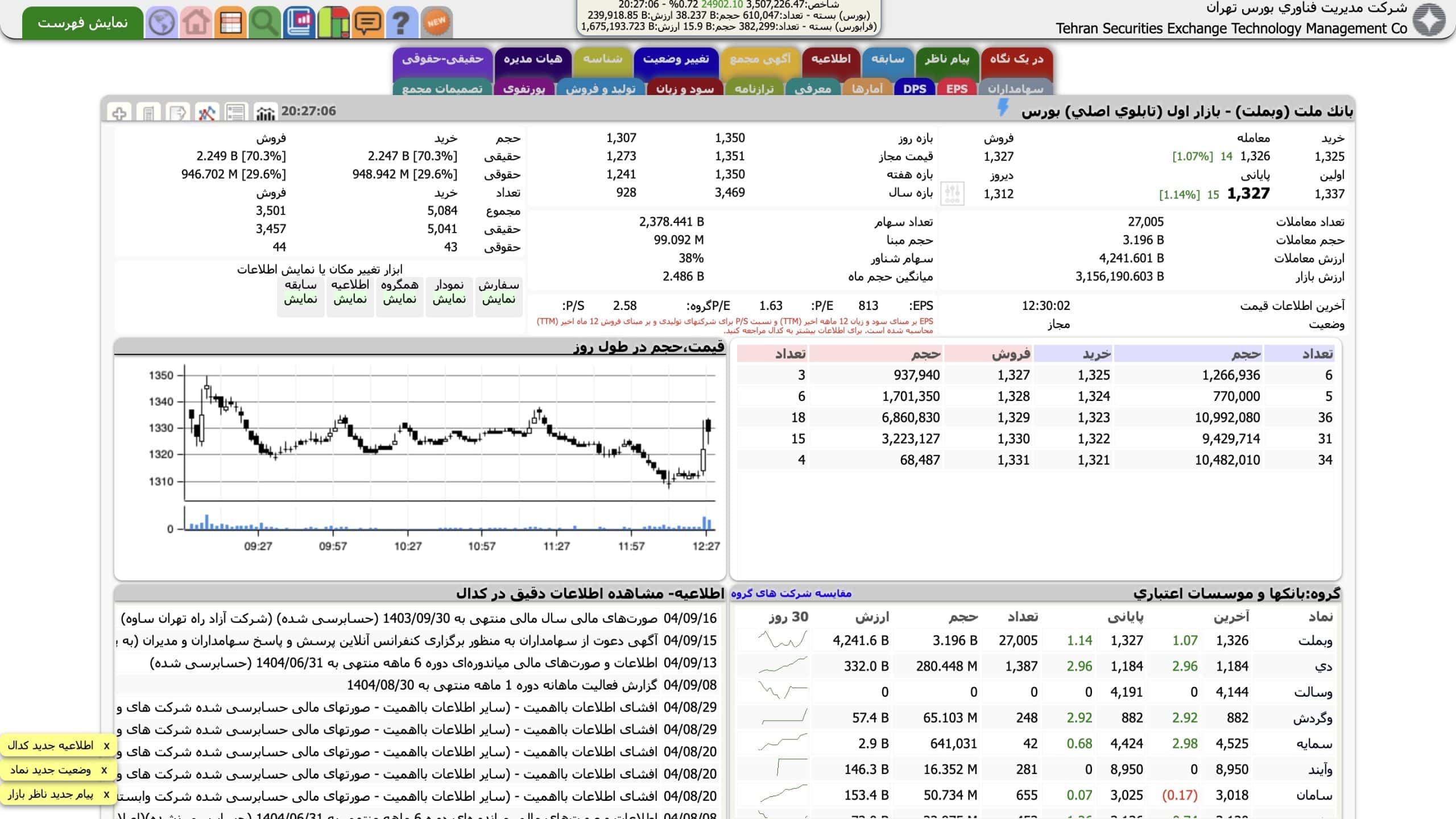Open the bar chart icon beside clock
This screenshot has width=1456, height=819.
264,113
